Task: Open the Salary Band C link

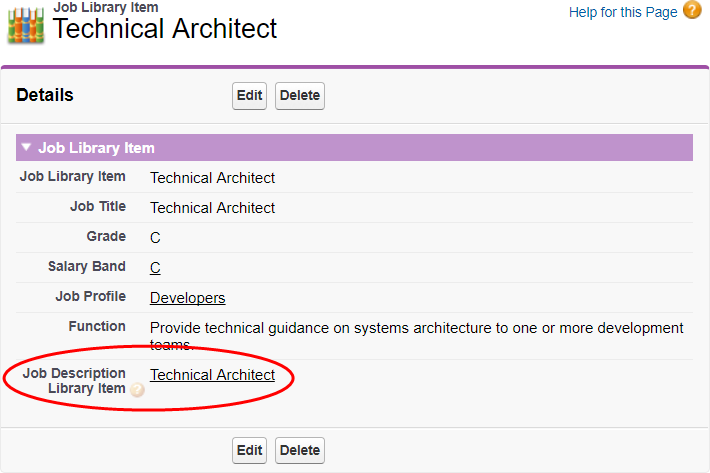Action: click(x=155, y=268)
